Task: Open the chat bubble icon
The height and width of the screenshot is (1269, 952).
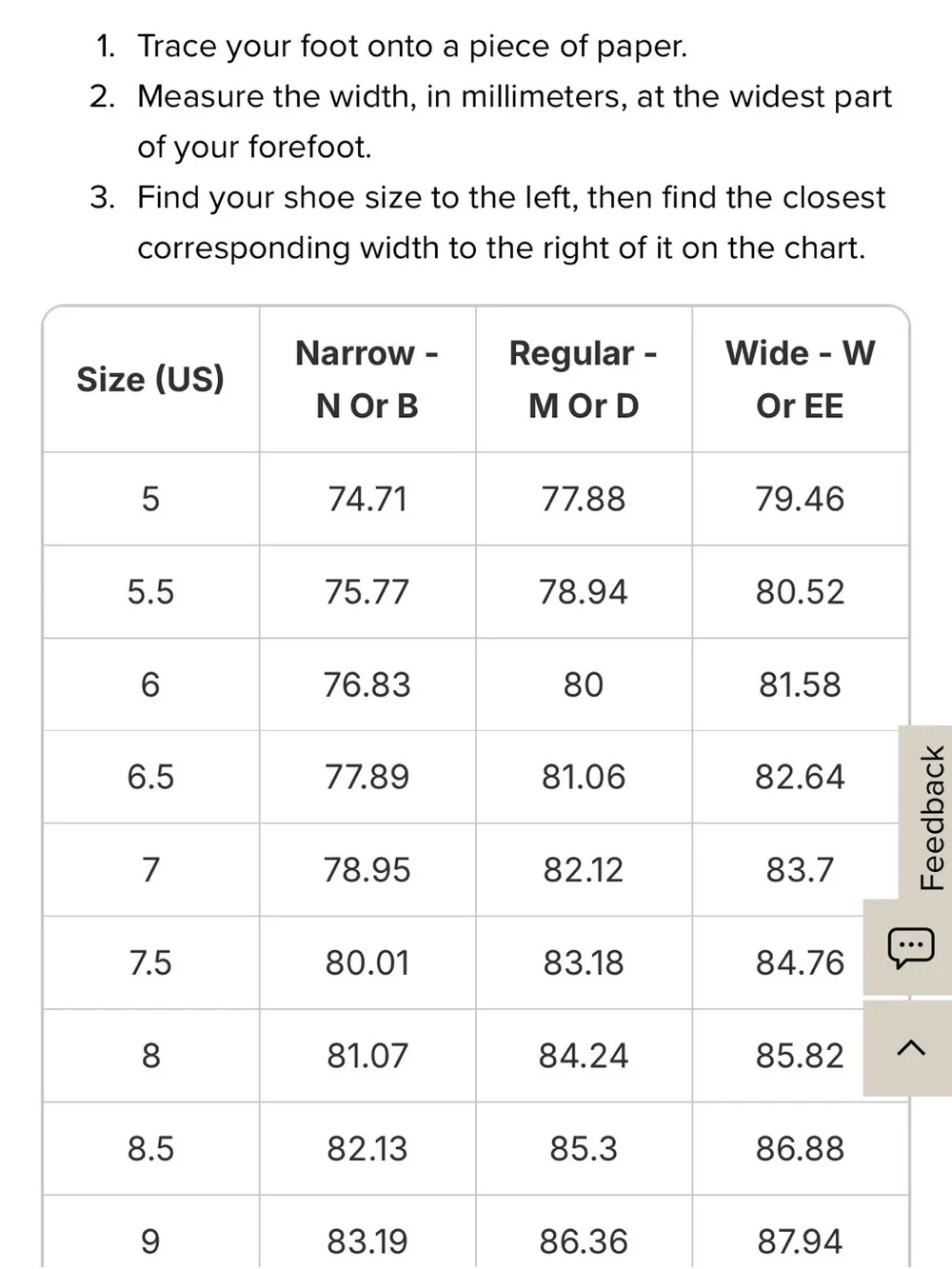Action: click(909, 947)
